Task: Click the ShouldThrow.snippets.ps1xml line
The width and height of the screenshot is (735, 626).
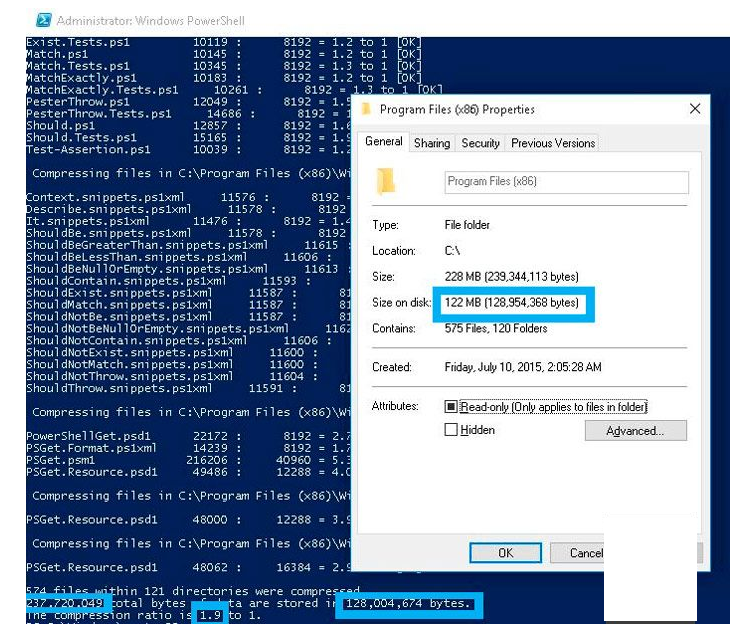Action: coord(188,388)
